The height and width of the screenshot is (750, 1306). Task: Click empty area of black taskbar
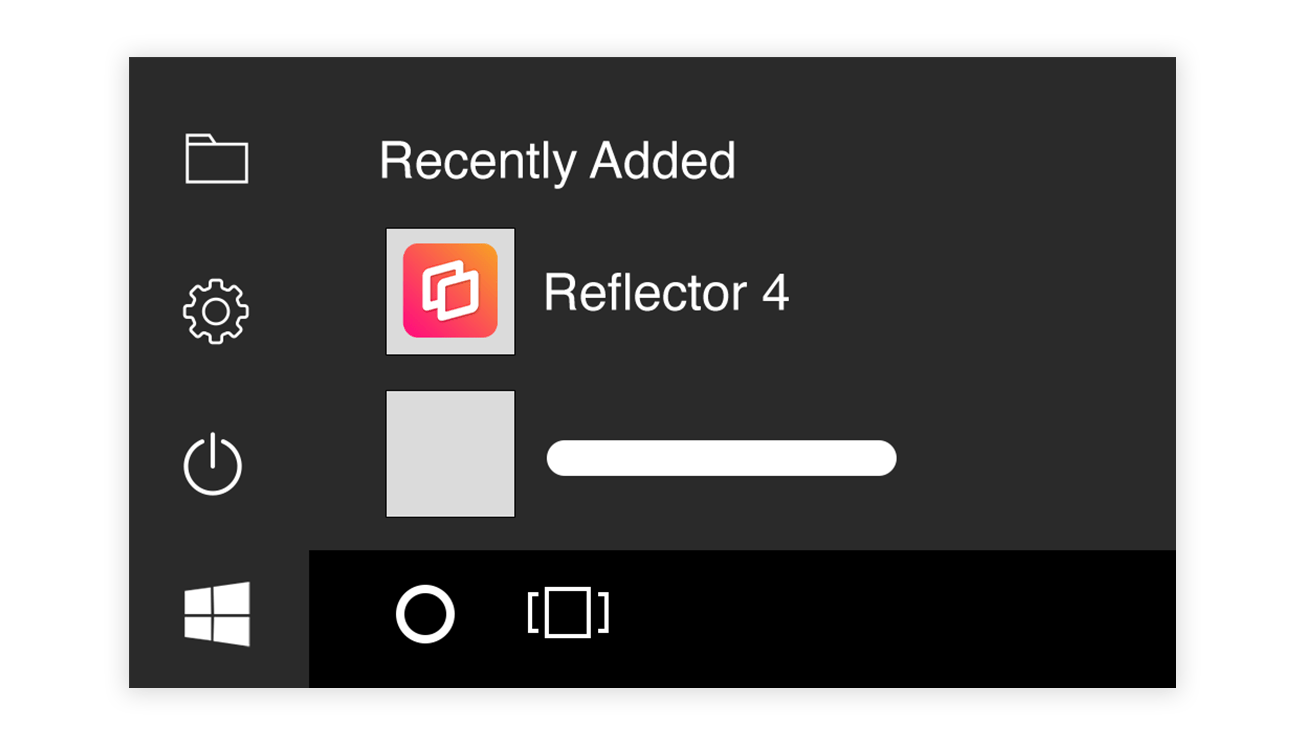pyautogui.click(x=890, y=618)
